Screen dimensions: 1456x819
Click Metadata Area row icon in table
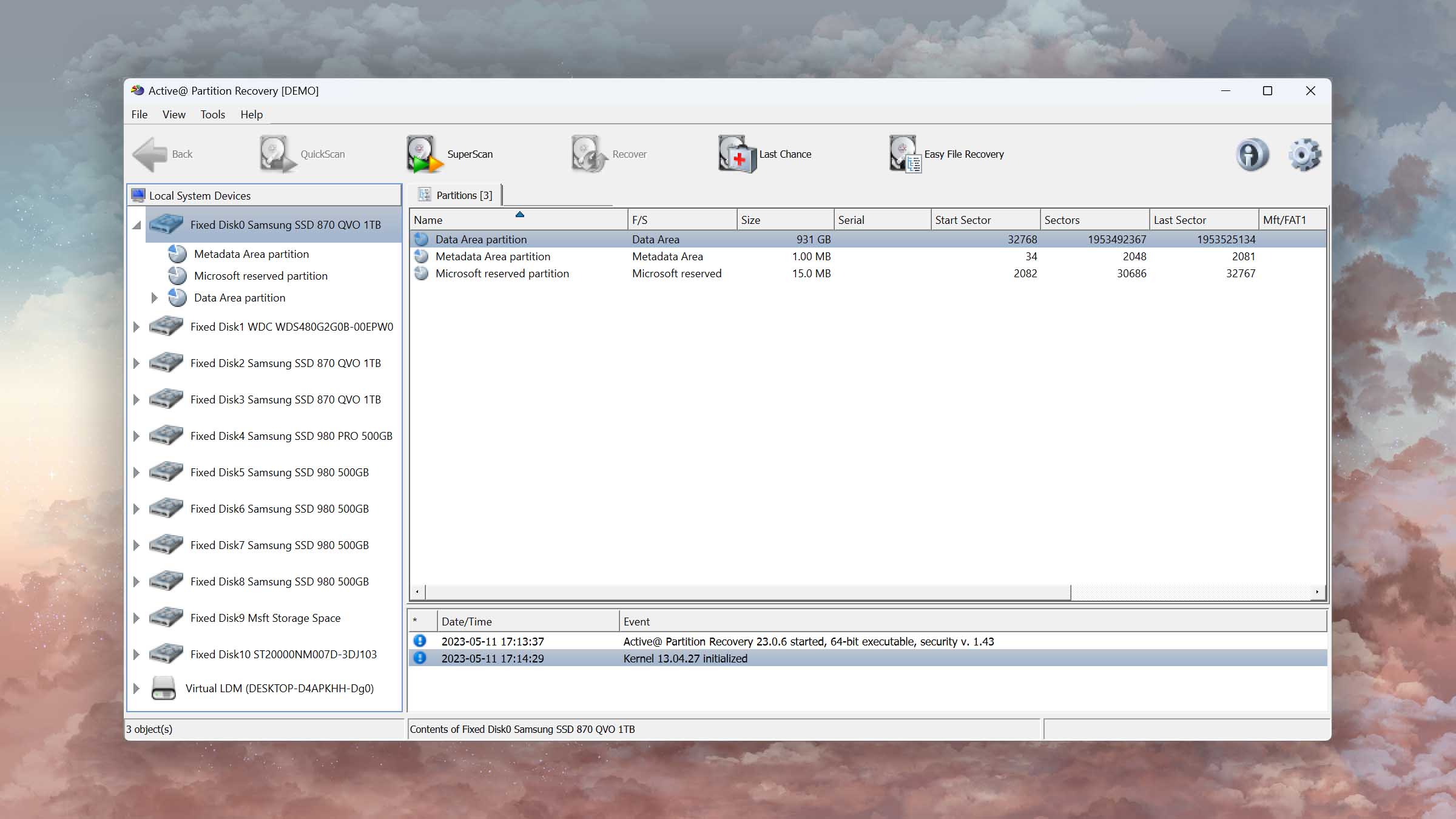[421, 256]
